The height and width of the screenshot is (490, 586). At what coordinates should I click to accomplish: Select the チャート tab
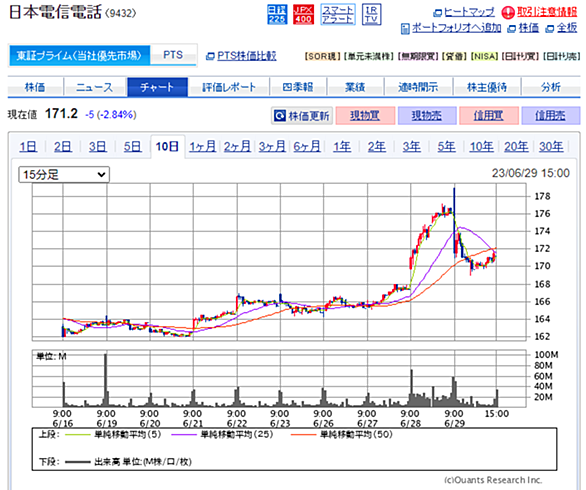click(157, 87)
